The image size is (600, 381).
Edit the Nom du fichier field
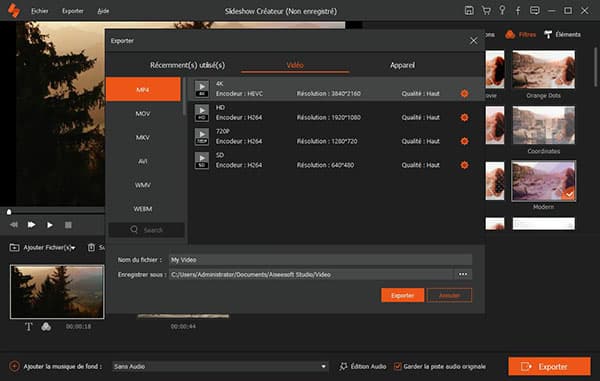coord(320,260)
